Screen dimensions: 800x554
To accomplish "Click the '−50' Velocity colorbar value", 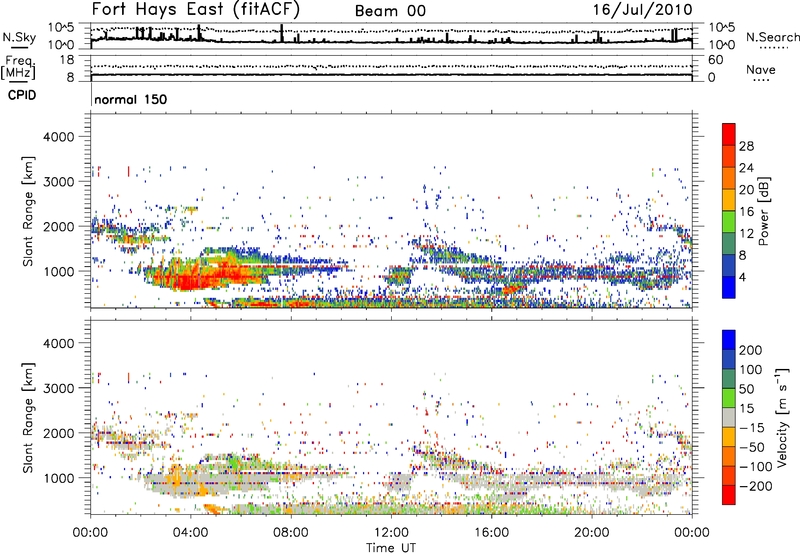I will [x=752, y=447].
